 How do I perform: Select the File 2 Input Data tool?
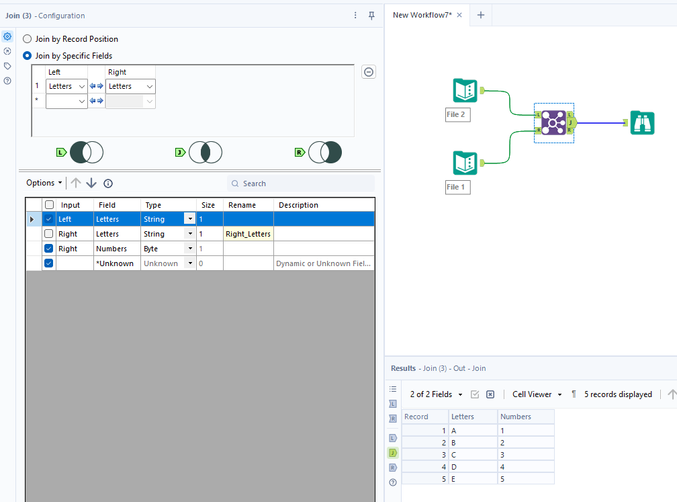[465, 90]
